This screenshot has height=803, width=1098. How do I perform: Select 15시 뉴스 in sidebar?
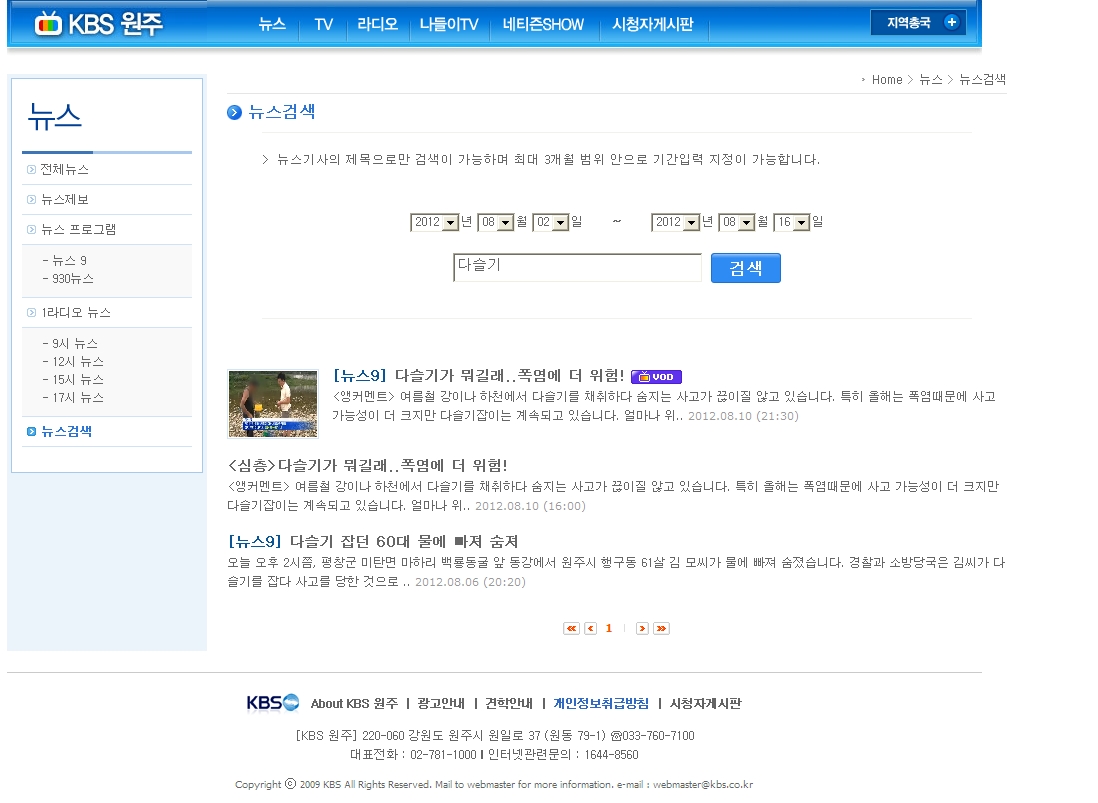click(78, 380)
